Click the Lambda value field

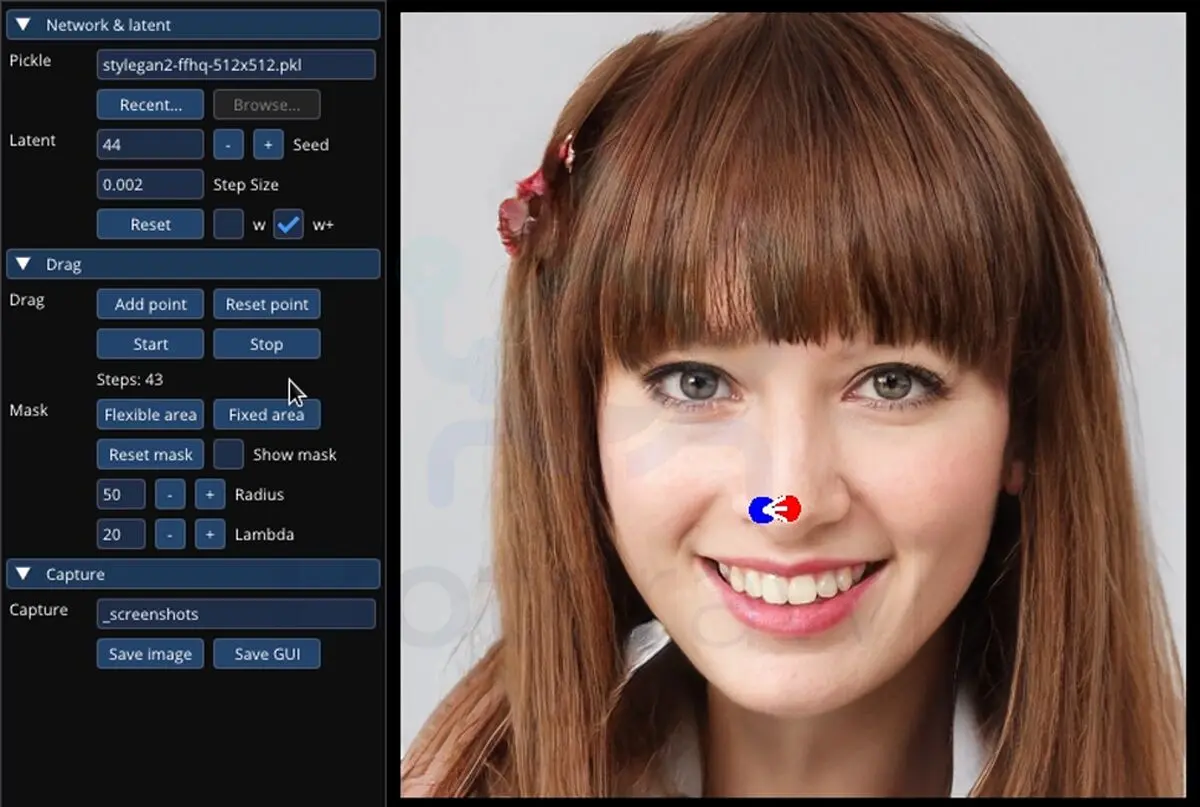(x=121, y=534)
